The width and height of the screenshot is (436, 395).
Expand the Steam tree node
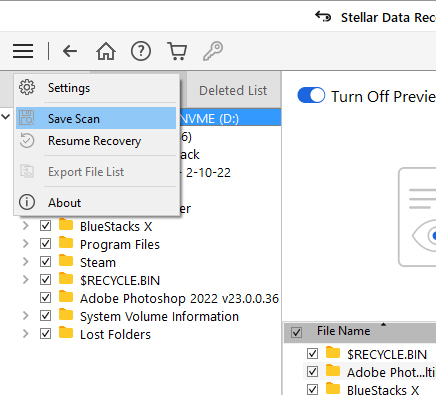[x=26, y=262]
